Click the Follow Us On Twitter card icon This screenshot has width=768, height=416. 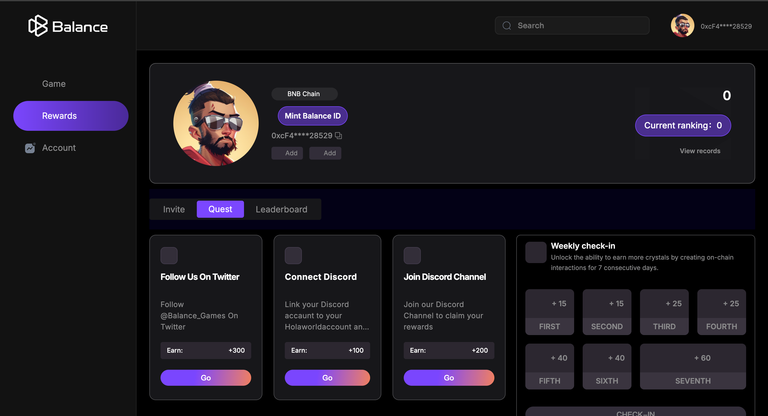169,255
